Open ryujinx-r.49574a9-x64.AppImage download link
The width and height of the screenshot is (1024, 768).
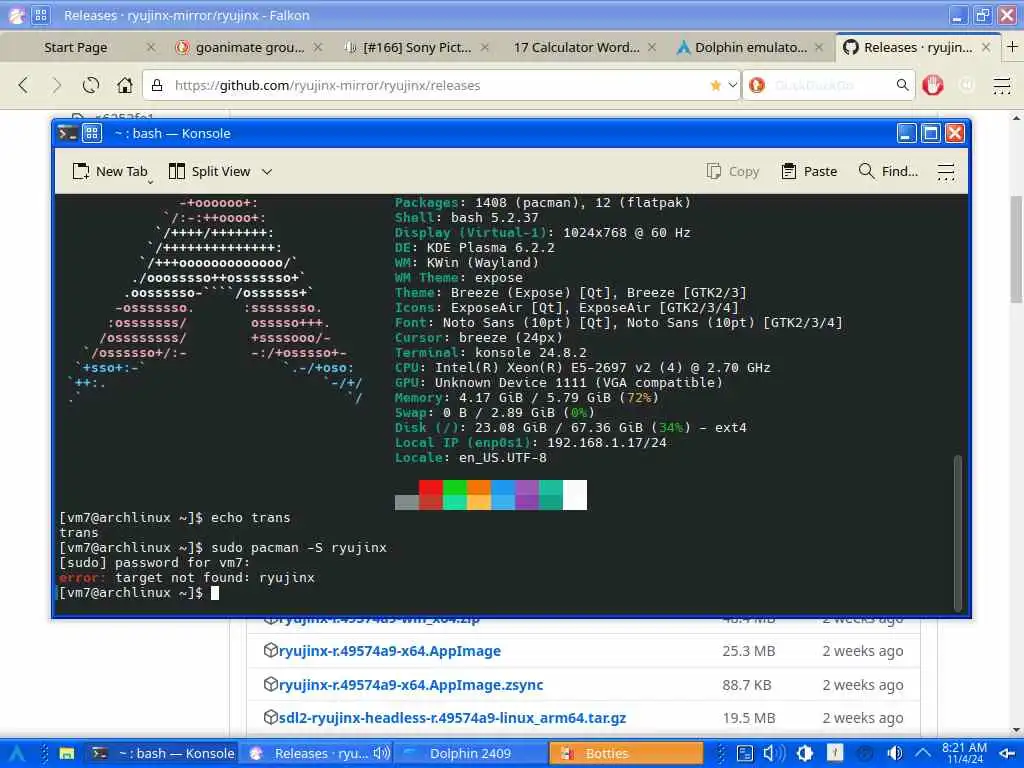click(389, 650)
